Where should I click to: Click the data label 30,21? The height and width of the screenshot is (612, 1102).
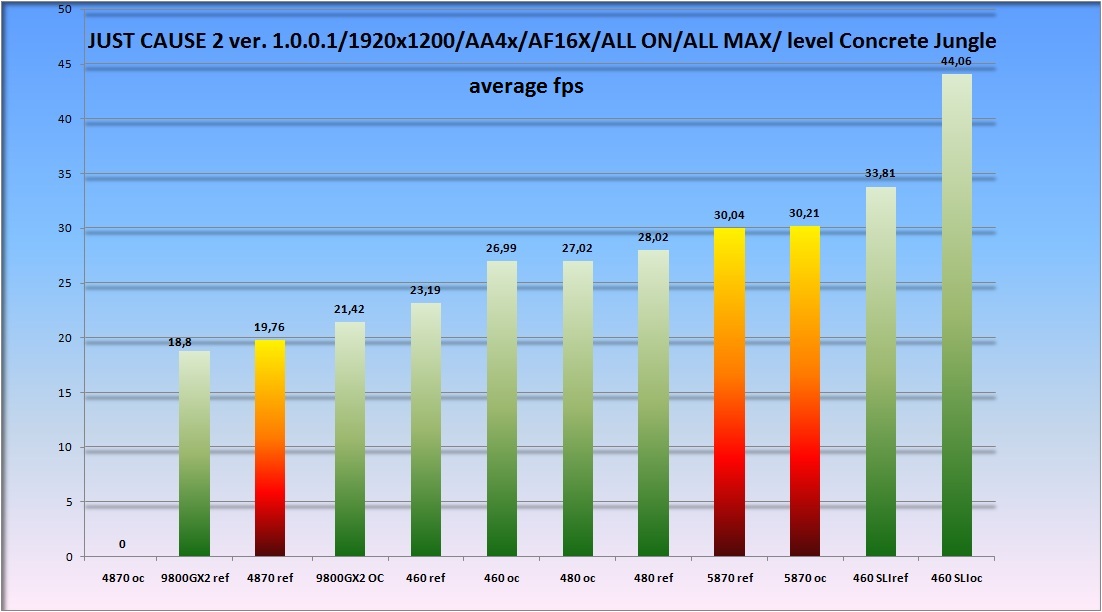tap(804, 214)
